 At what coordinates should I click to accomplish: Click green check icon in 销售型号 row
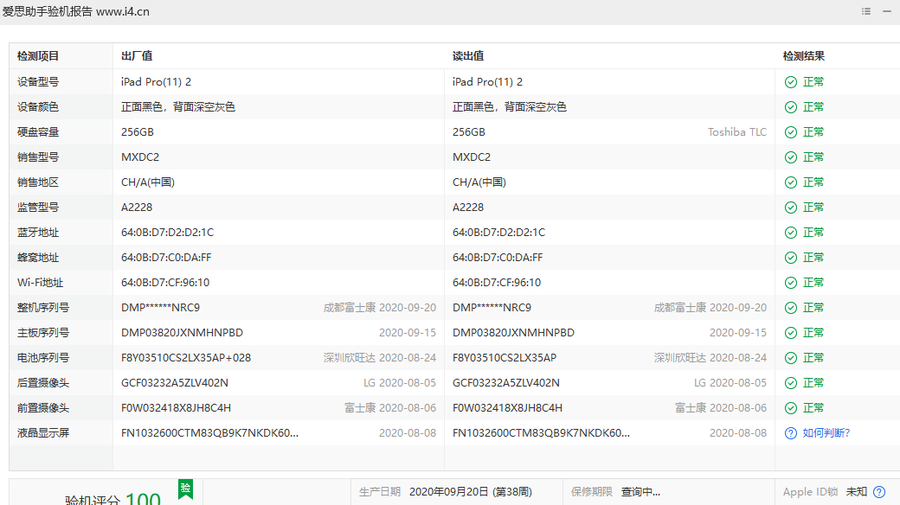coord(791,157)
